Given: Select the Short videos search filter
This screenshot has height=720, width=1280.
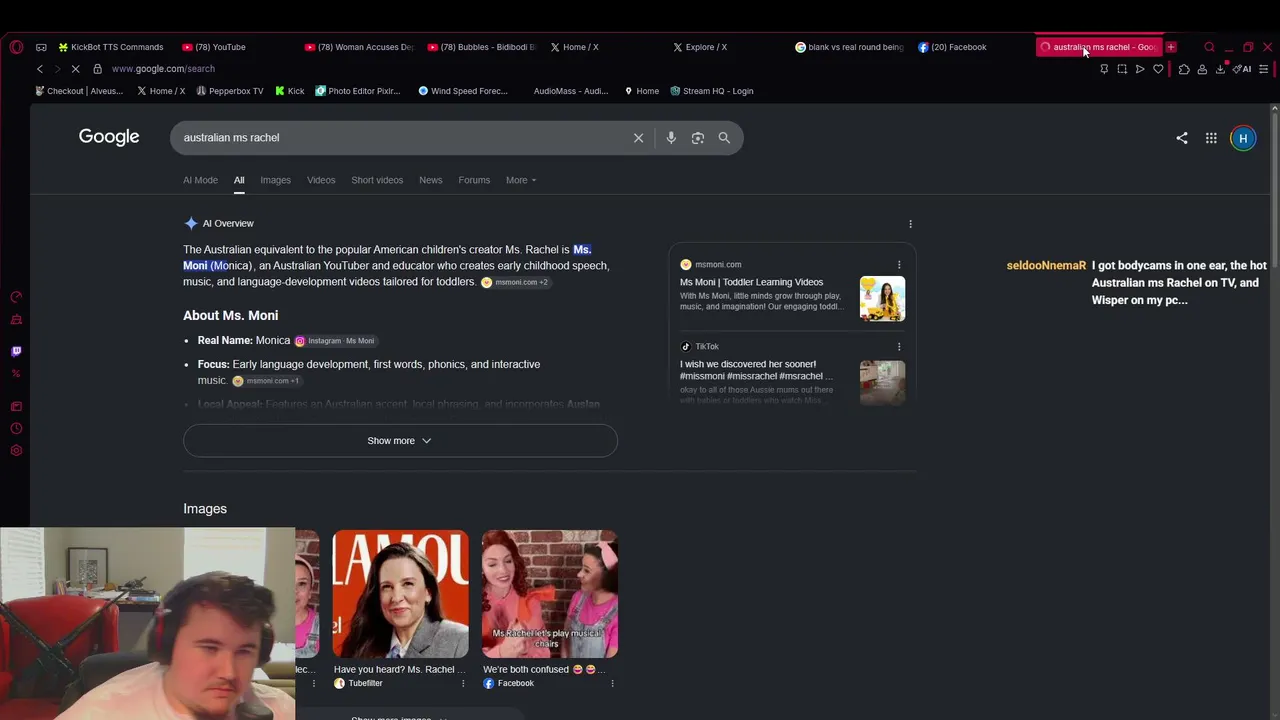Looking at the screenshot, I should [377, 180].
